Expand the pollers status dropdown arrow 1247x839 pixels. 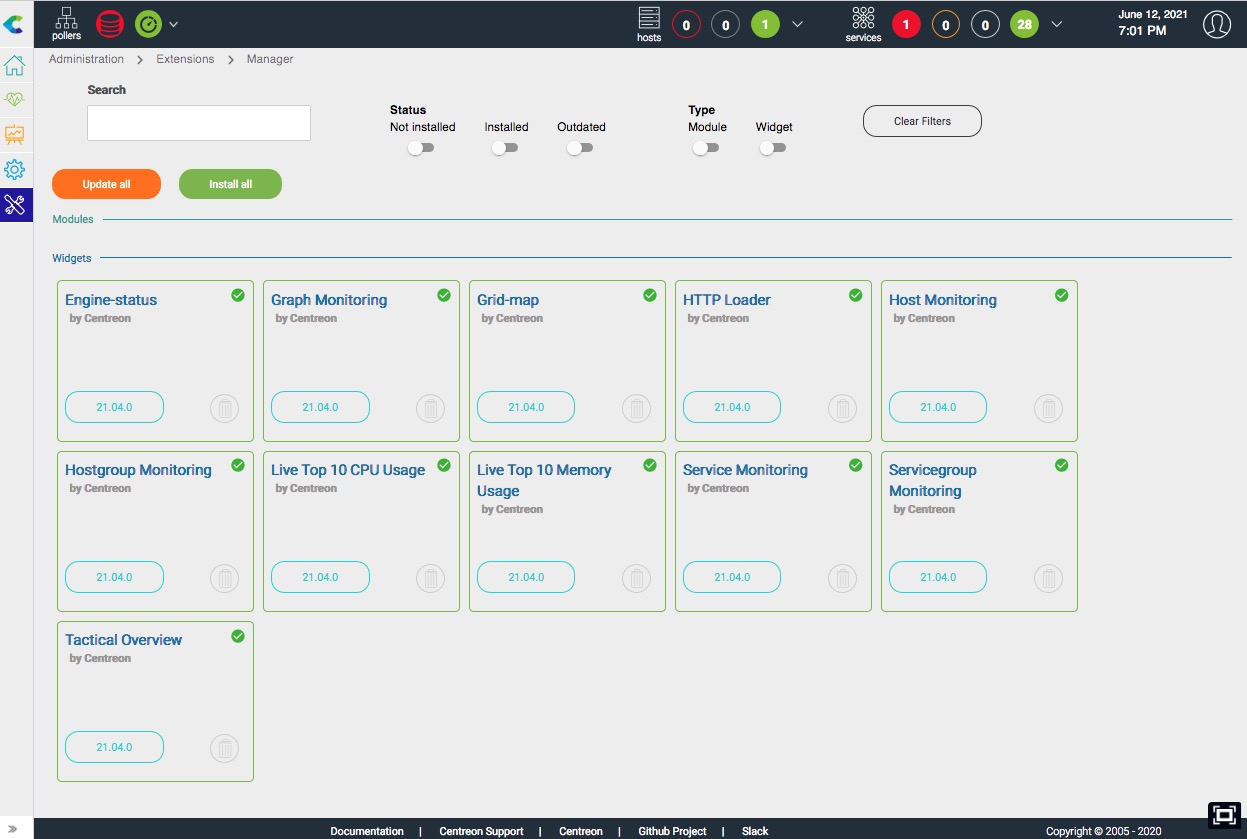coord(173,24)
